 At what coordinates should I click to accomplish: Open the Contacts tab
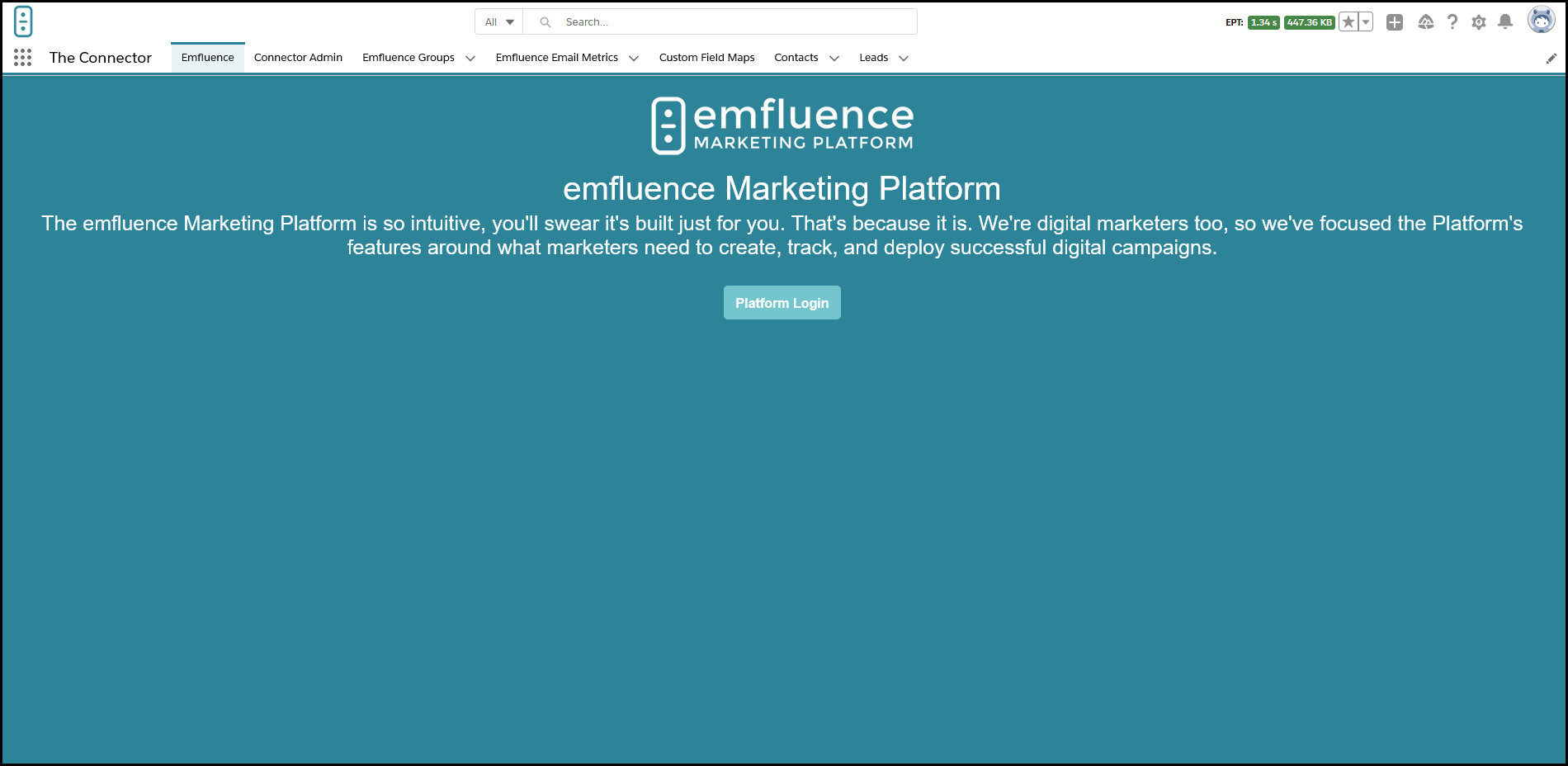click(796, 58)
